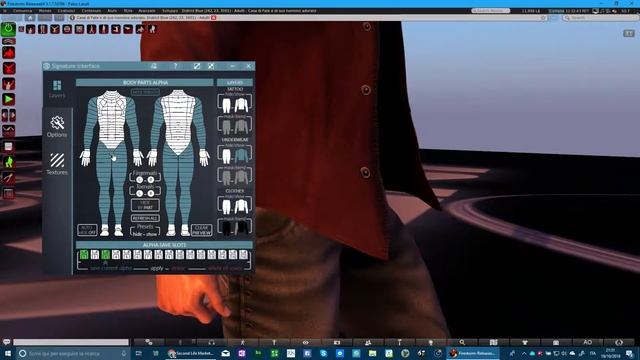Screen dimensions: 640x360
Task: Select the third green alpha save slot
Action: pyautogui.click(x=105, y=255)
